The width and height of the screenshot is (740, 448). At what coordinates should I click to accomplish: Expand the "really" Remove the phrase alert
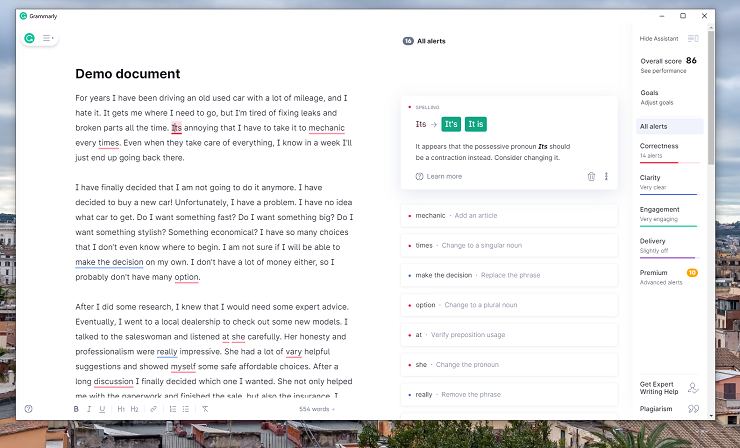[x=509, y=394]
